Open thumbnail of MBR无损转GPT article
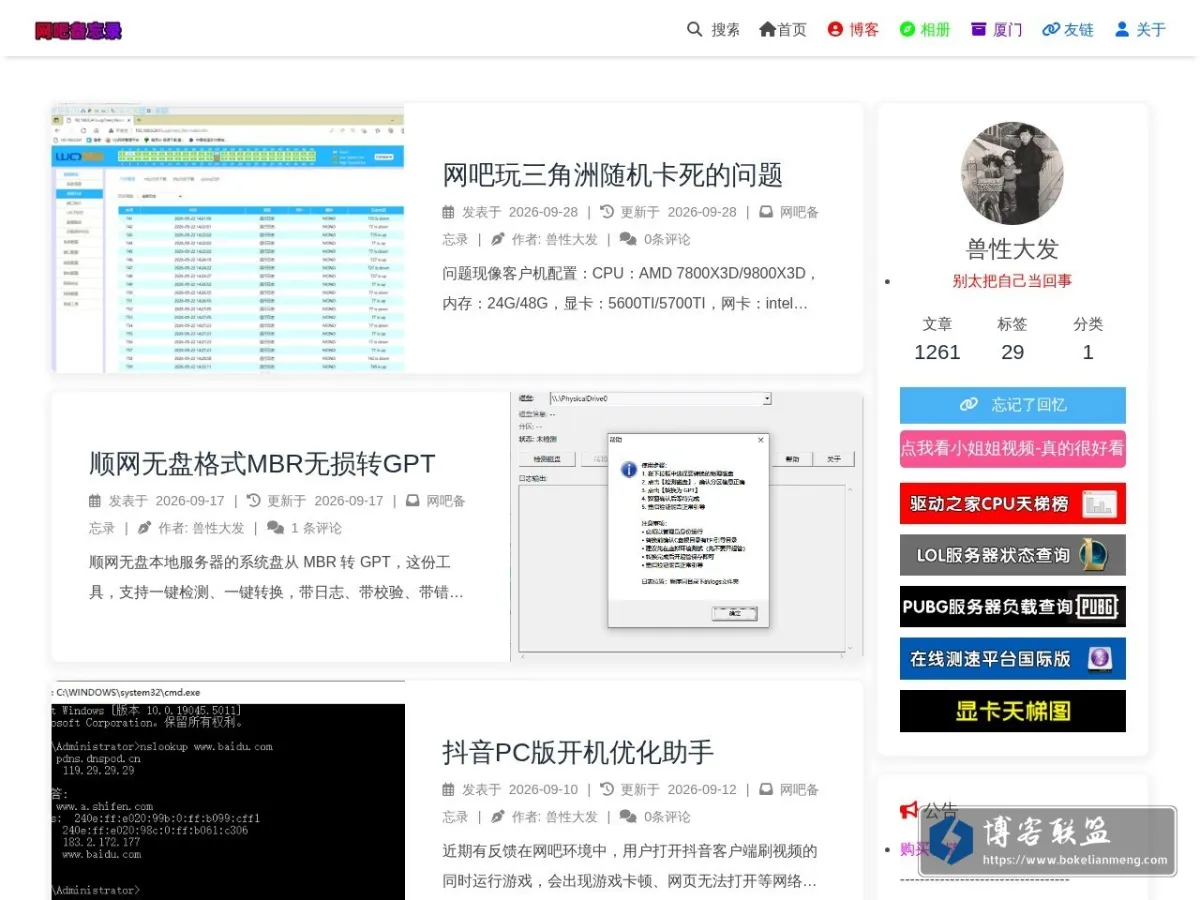This screenshot has width=1200, height=900. click(x=687, y=526)
